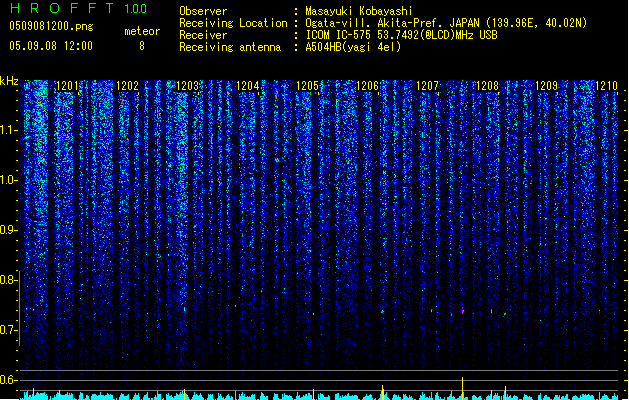Click the 0.7 kHz axis label
The image size is (629, 400).
tap(8, 330)
